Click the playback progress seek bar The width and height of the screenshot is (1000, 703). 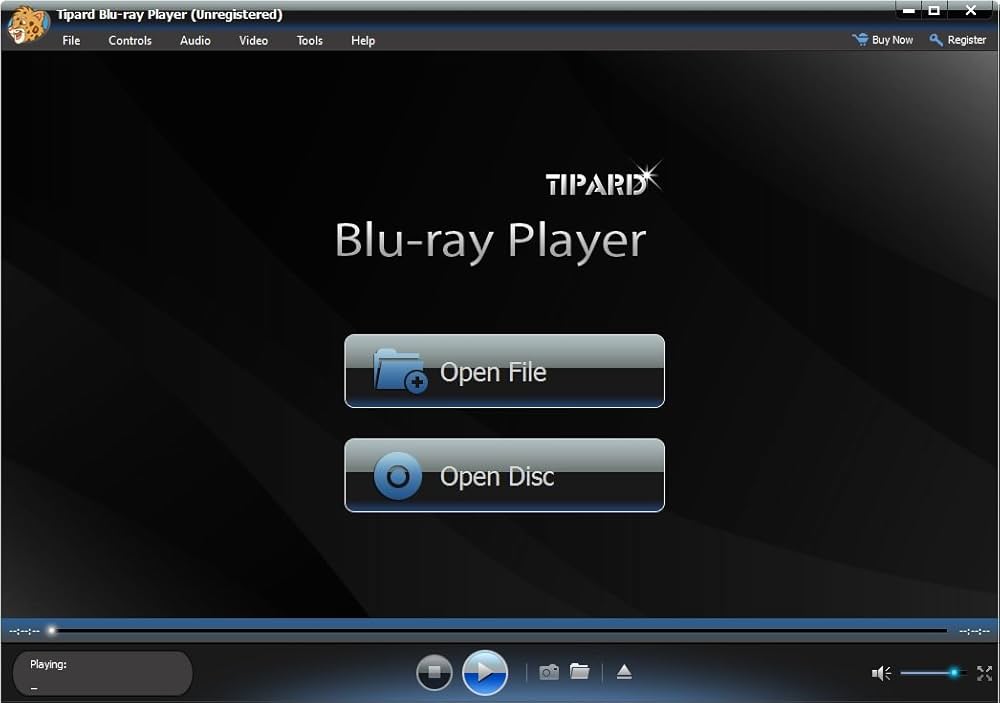(500, 631)
